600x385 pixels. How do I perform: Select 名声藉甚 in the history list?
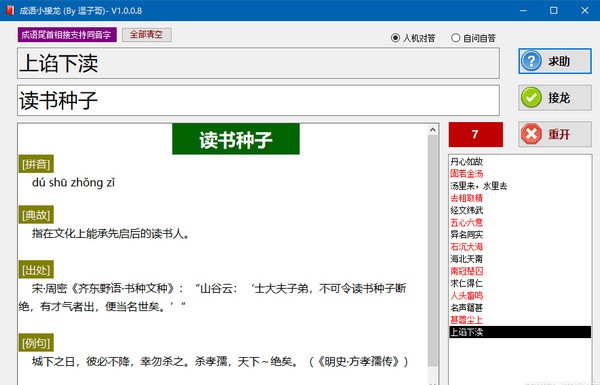tap(466, 308)
